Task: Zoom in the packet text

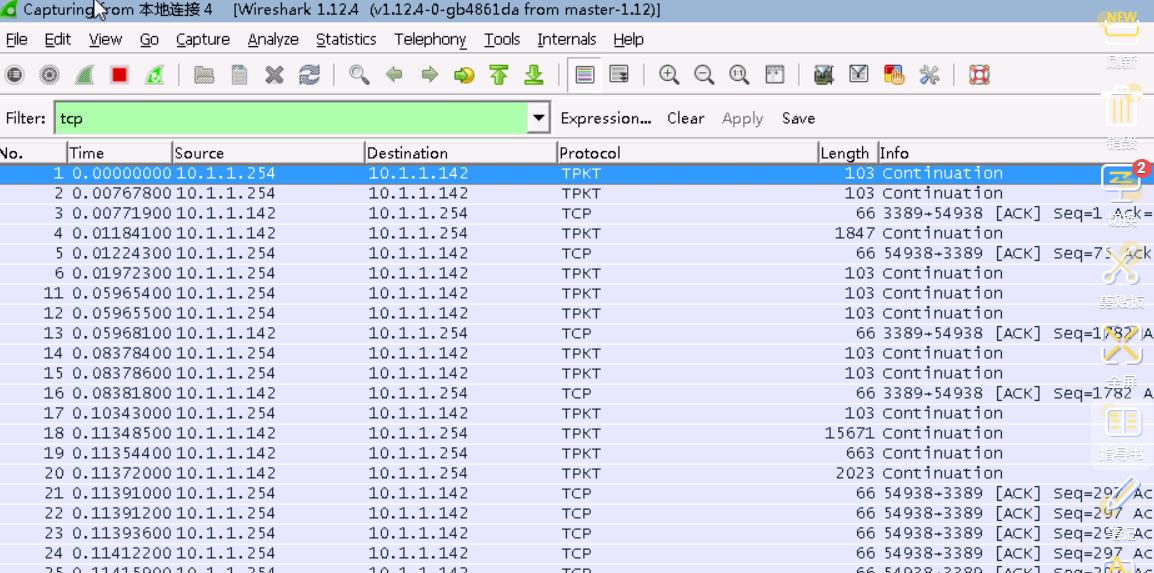Action: tap(669, 74)
